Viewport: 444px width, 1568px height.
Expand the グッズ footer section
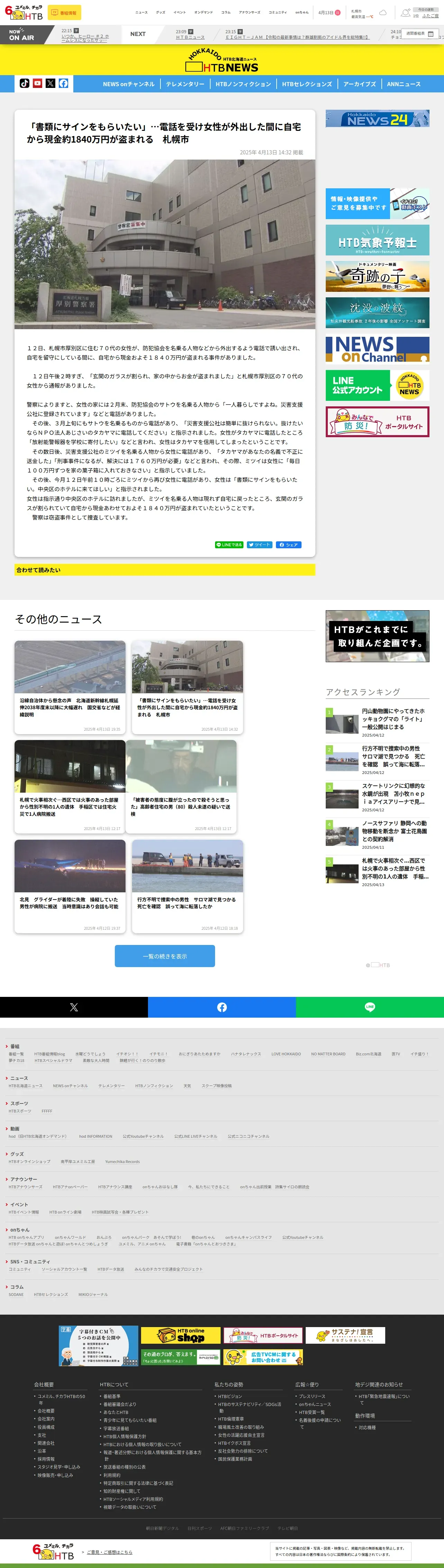(16, 1154)
